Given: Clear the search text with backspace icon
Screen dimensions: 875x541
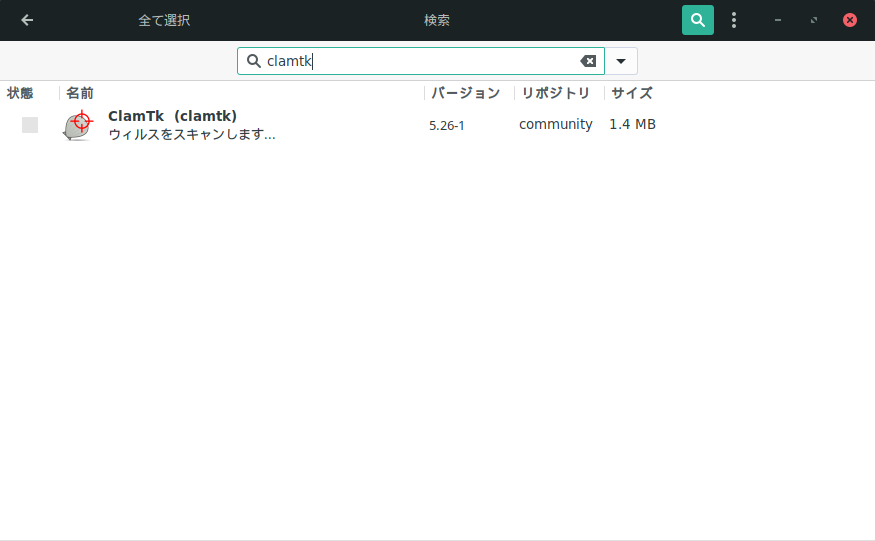Looking at the screenshot, I should point(588,61).
